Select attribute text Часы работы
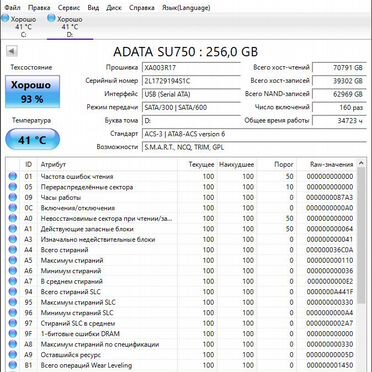The width and height of the screenshot is (372, 372). pyautogui.click(x=61, y=197)
